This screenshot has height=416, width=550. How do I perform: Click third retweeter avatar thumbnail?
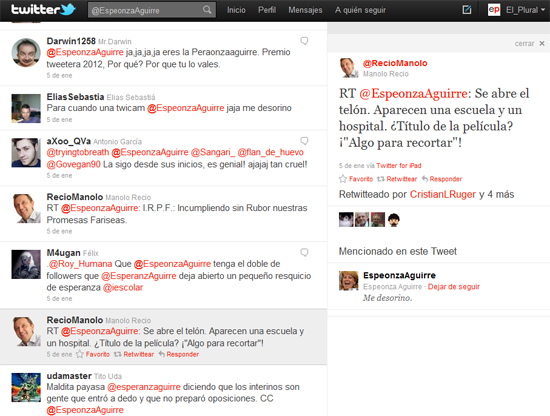pyautogui.click(x=378, y=220)
